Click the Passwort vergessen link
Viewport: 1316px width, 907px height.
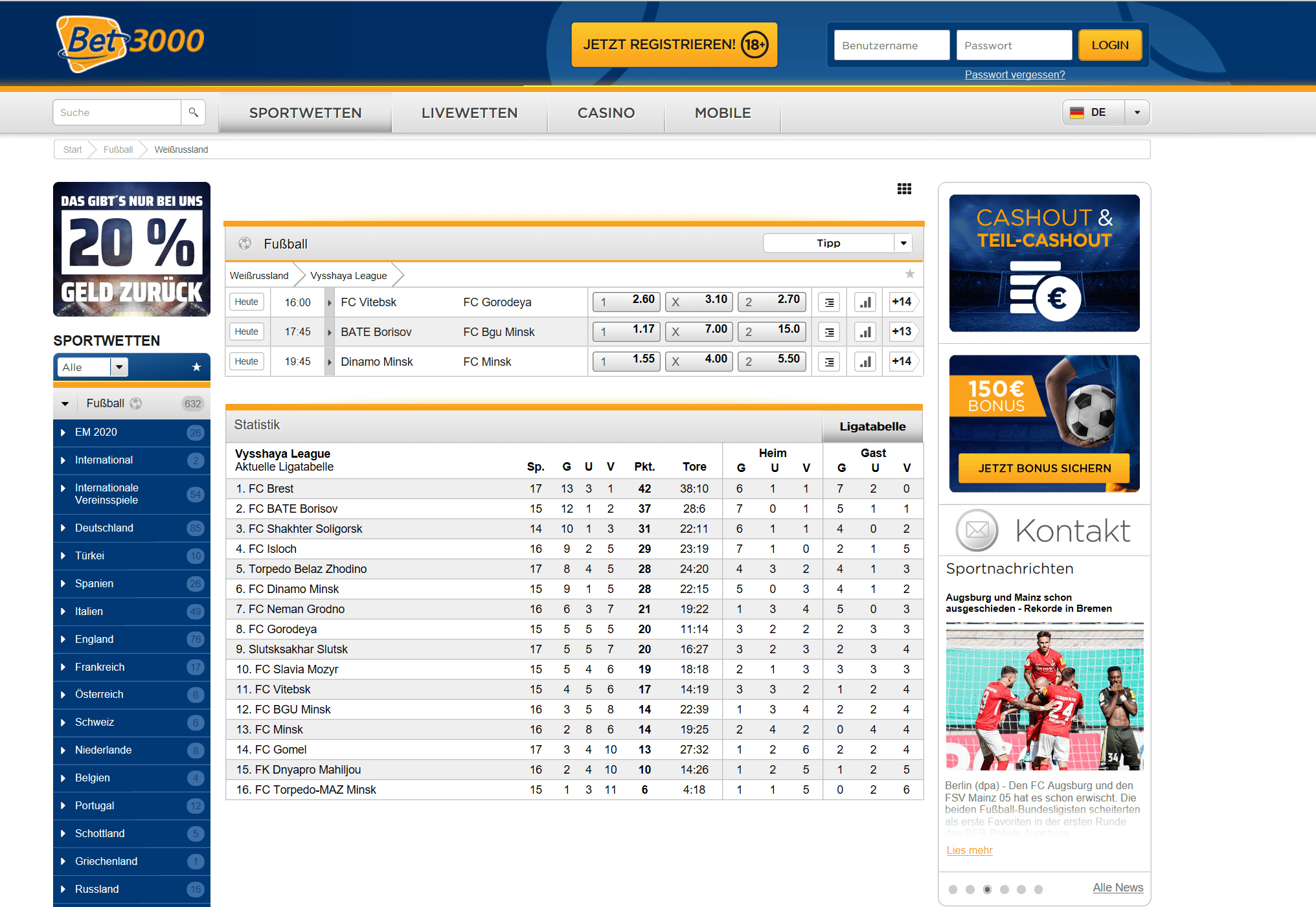(x=1014, y=74)
